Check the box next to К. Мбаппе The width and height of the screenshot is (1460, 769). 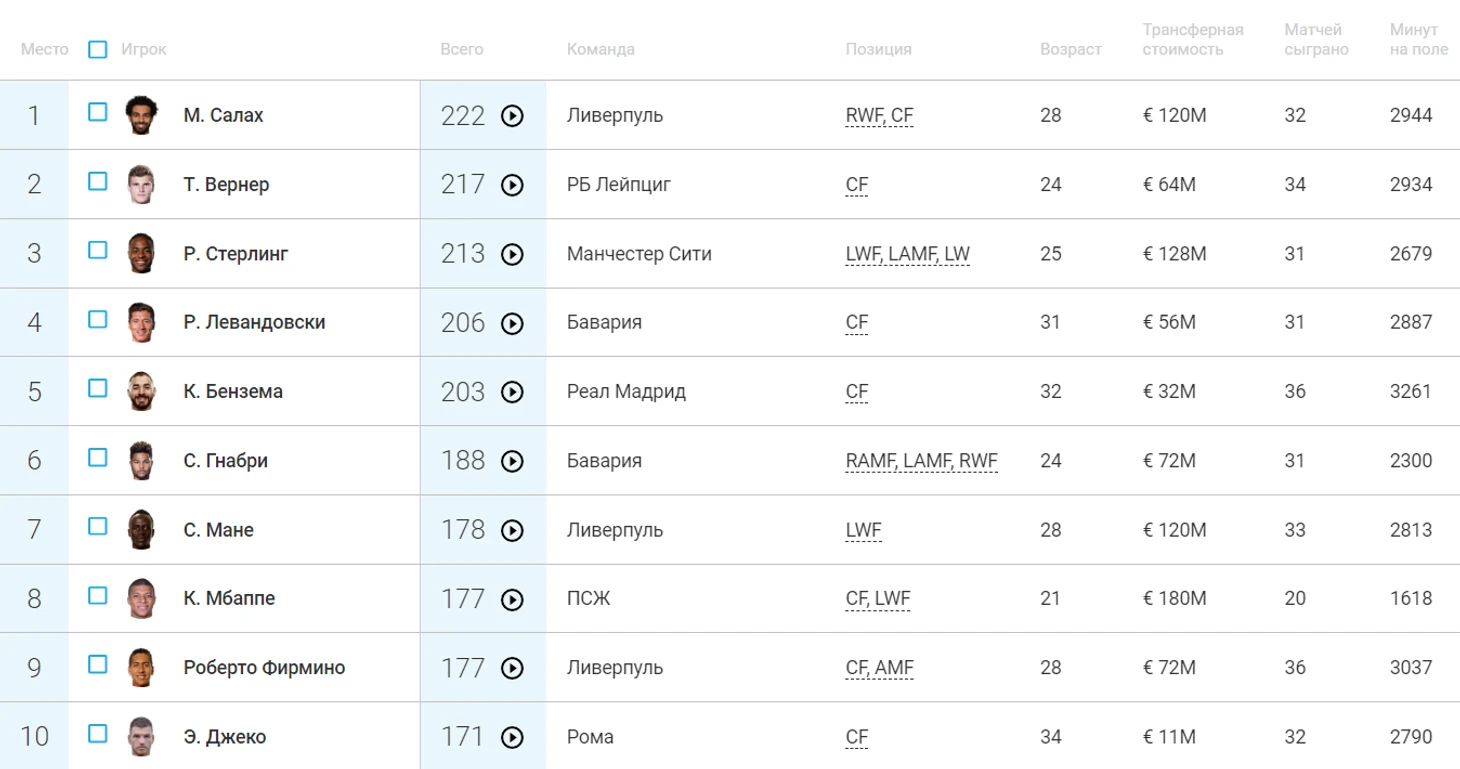tap(97, 595)
